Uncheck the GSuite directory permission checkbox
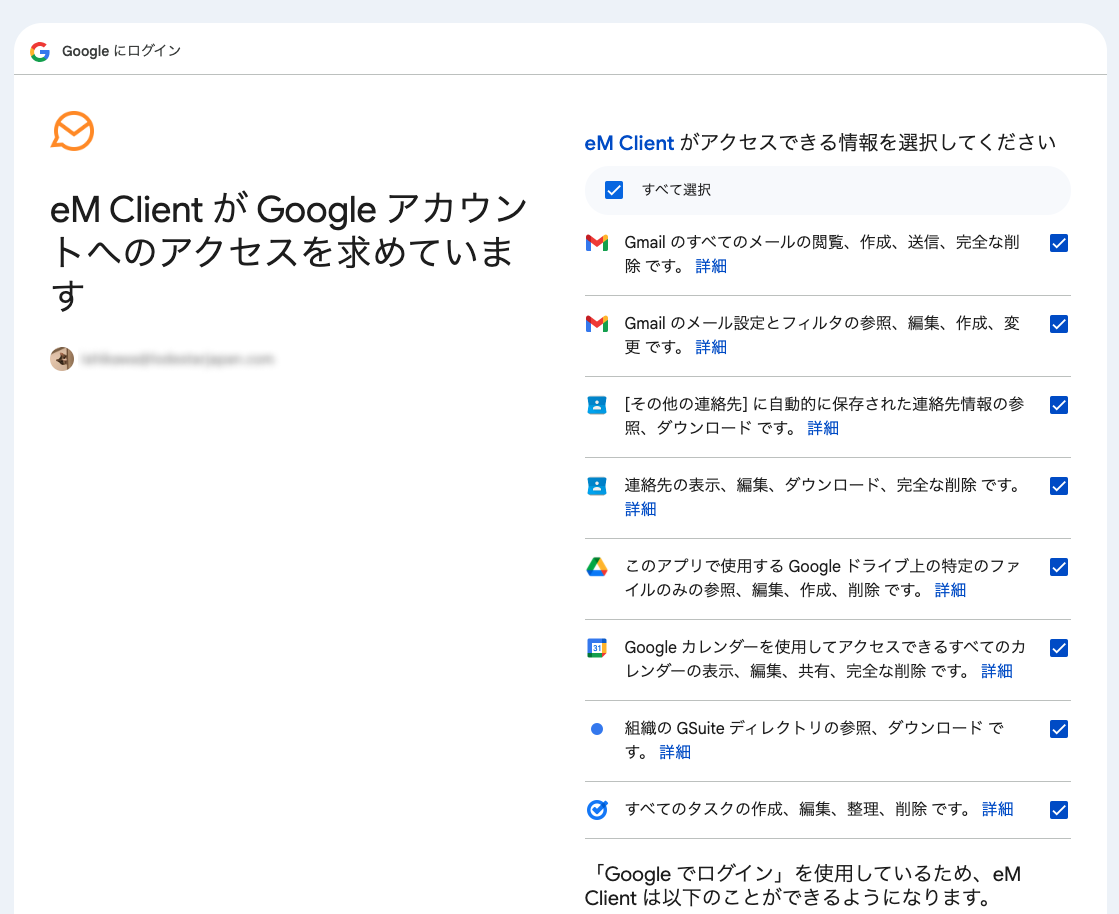The width and height of the screenshot is (1119, 914). (1059, 729)
